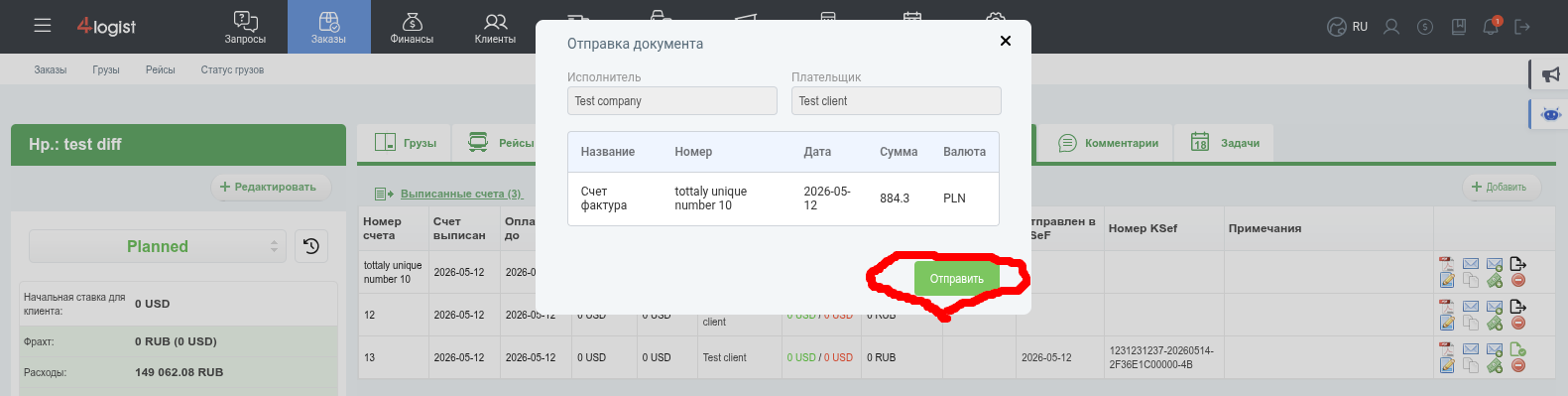Switch to the Комментарии tab

(1108, 143)
